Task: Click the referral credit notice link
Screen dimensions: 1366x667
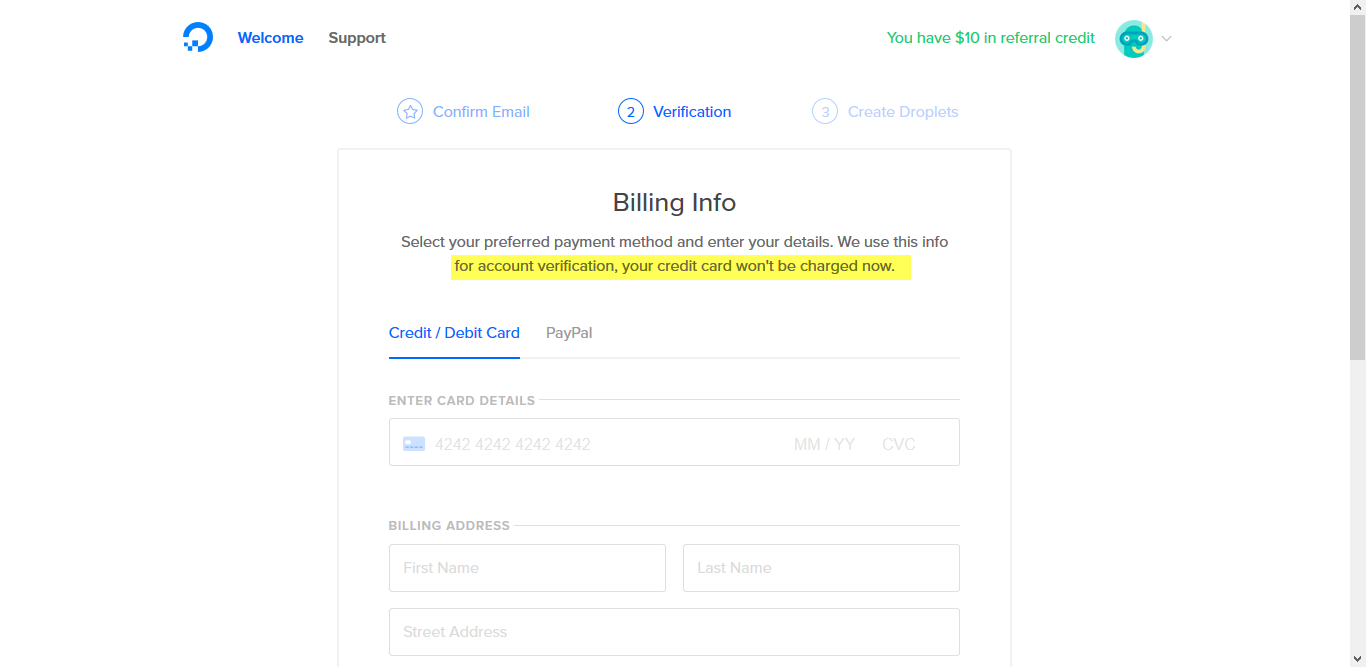Action: [x=991, y=38]
